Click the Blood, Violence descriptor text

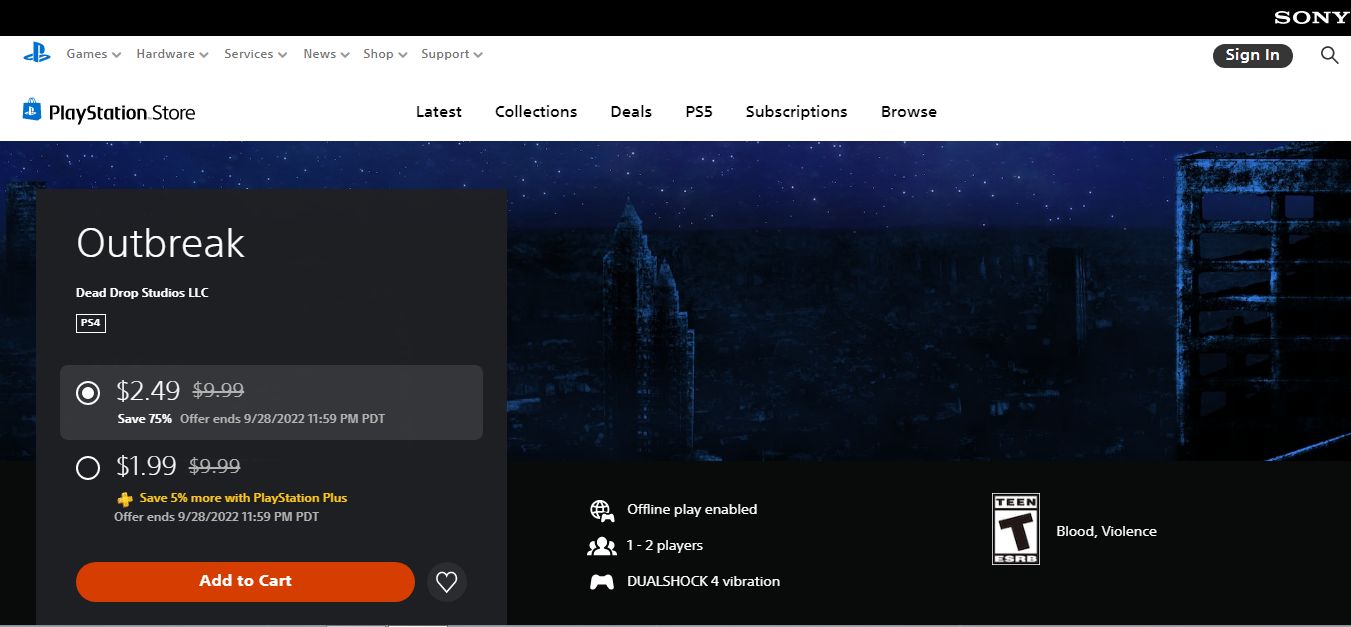click(x=1106, y=531)
